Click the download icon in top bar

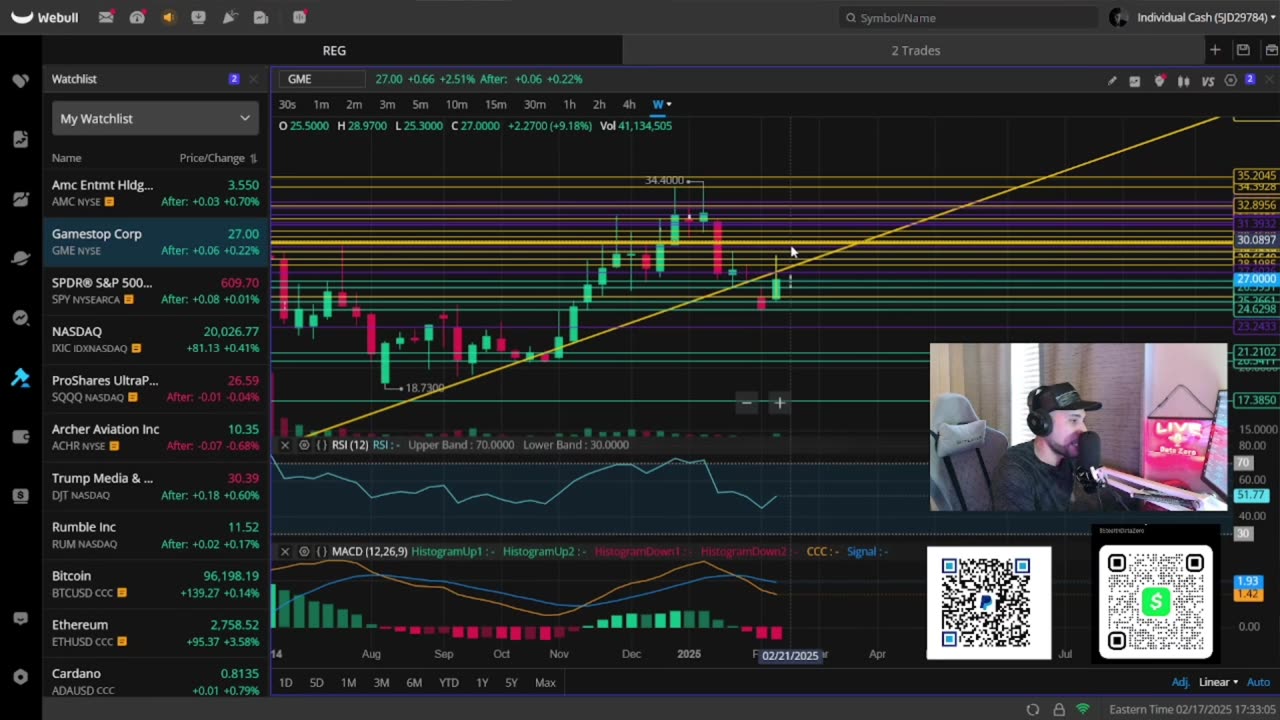198,17
